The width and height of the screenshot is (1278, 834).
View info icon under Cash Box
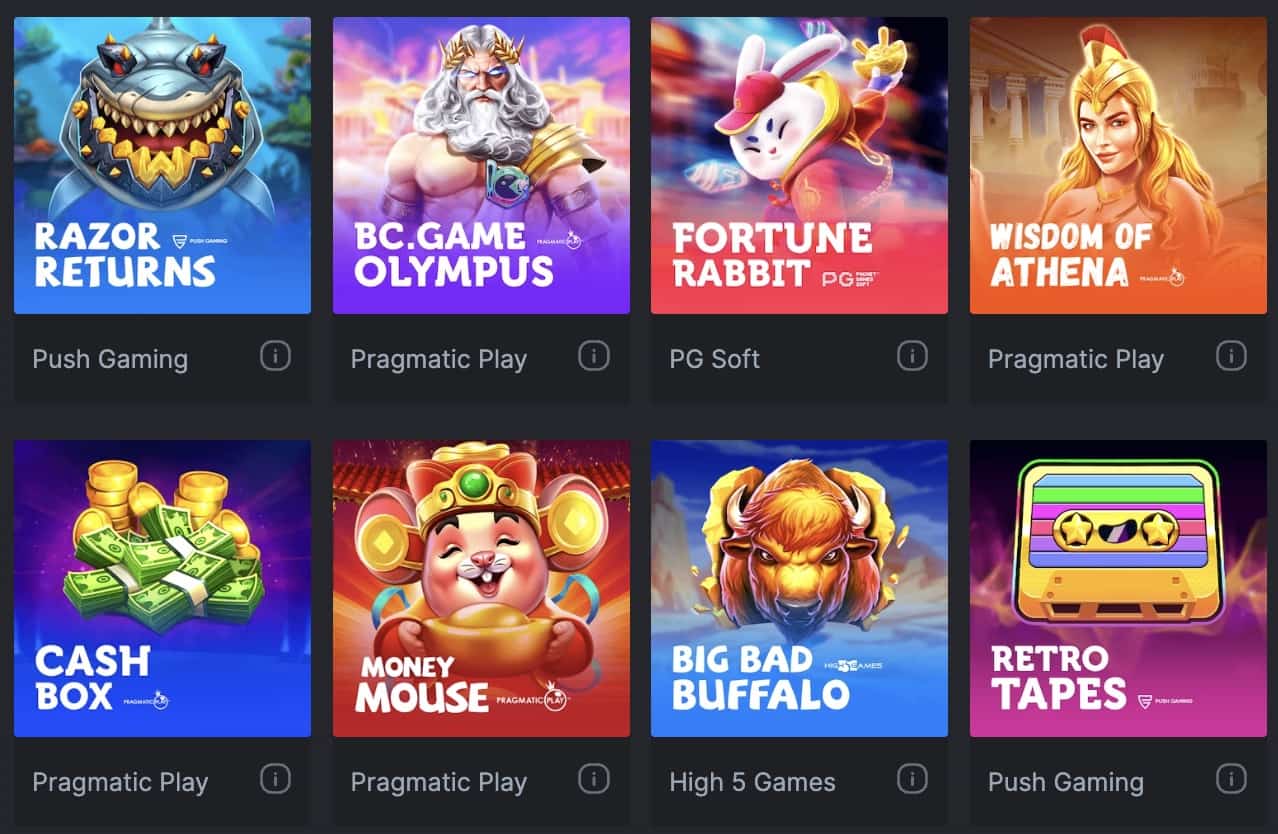coord(275,778)
